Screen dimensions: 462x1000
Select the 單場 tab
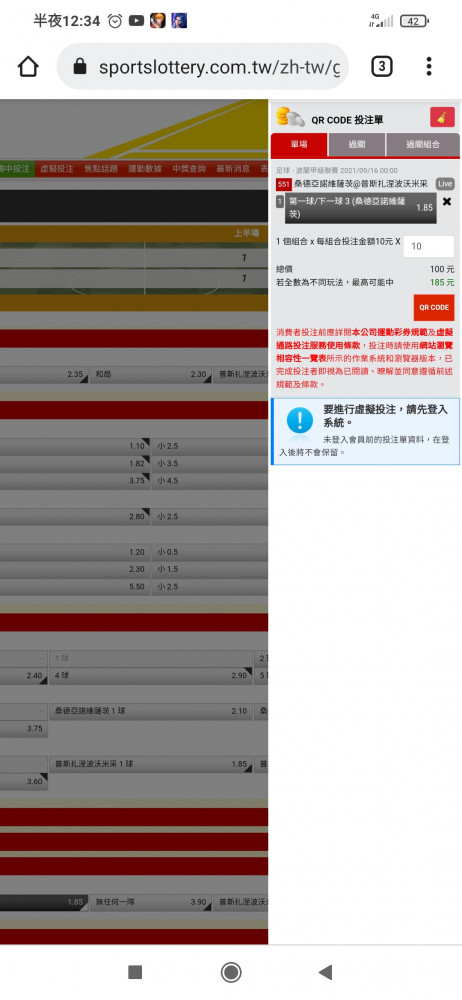click(x=299, y=145)
